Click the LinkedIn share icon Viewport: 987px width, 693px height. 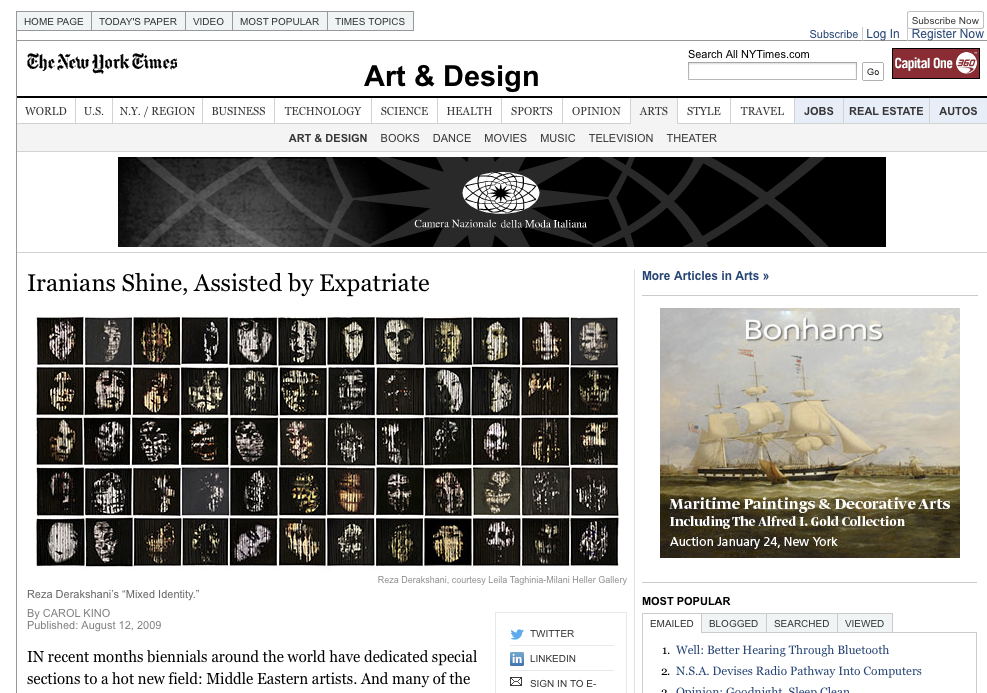click(517, 658)
